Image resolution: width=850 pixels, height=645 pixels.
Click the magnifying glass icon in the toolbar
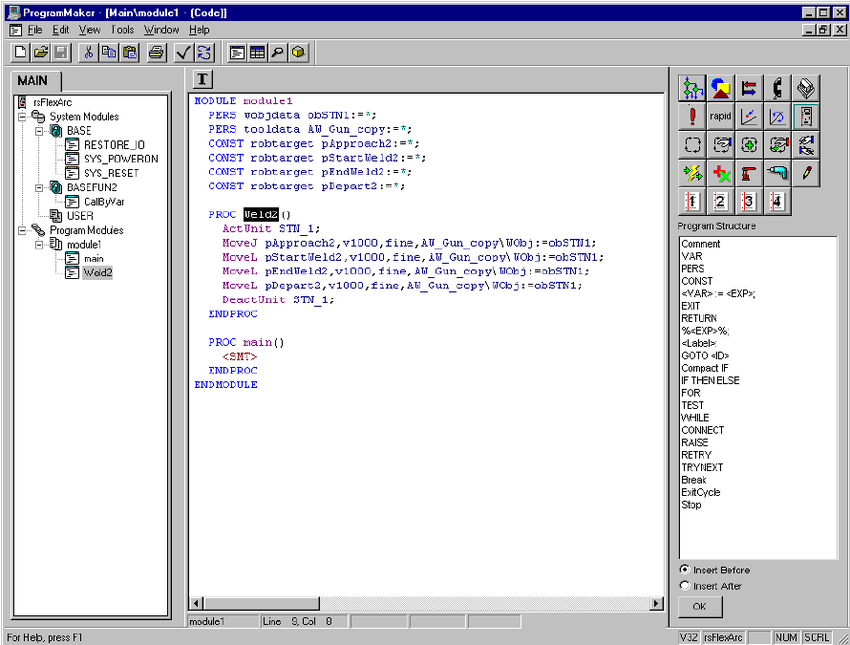277,53
